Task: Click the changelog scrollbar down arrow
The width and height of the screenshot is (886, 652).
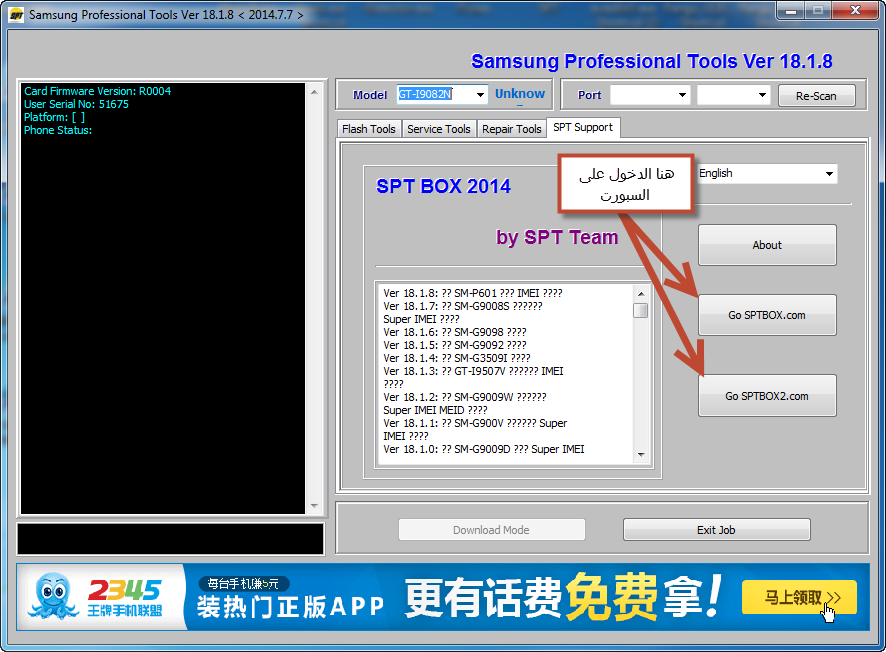Action: tap(641, 455)
